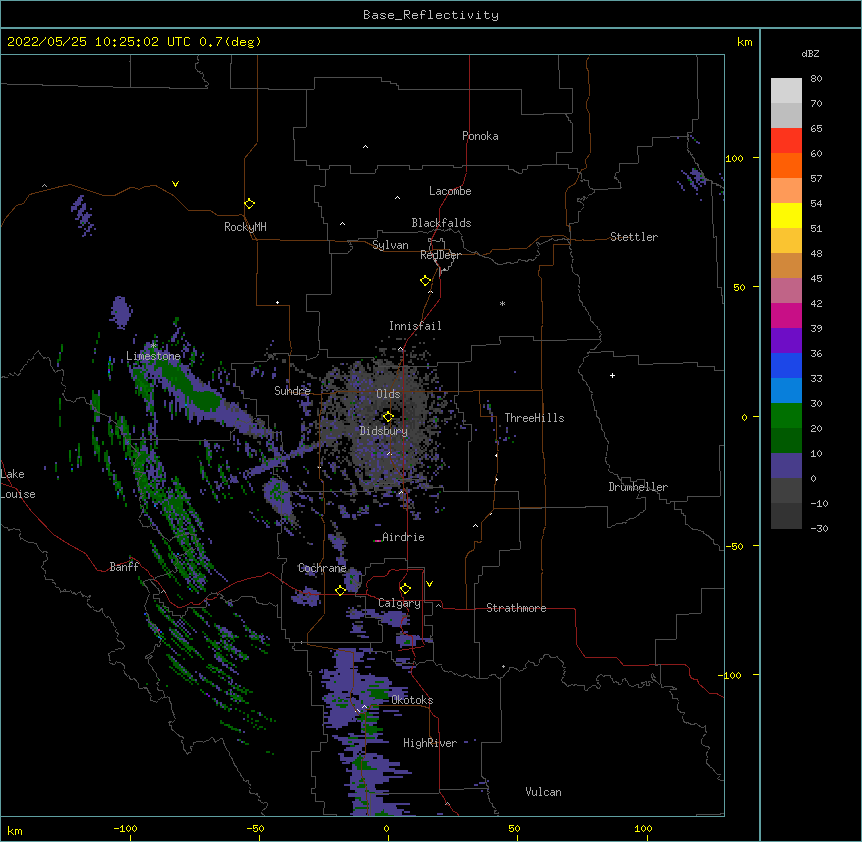Click the Limestone label

[x=153, y=356]
